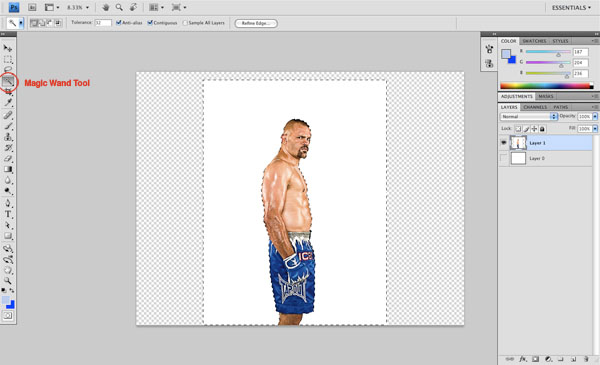Open the Actions panel icon below History
Screen dimensions: 600x365
[x=489, y=64]
